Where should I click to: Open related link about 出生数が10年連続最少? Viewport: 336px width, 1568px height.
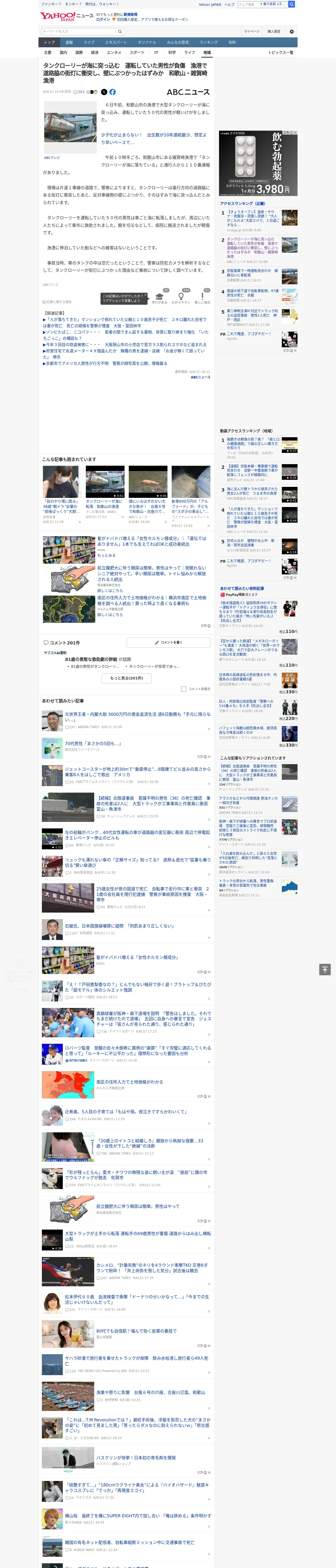[x=154, y=139]
